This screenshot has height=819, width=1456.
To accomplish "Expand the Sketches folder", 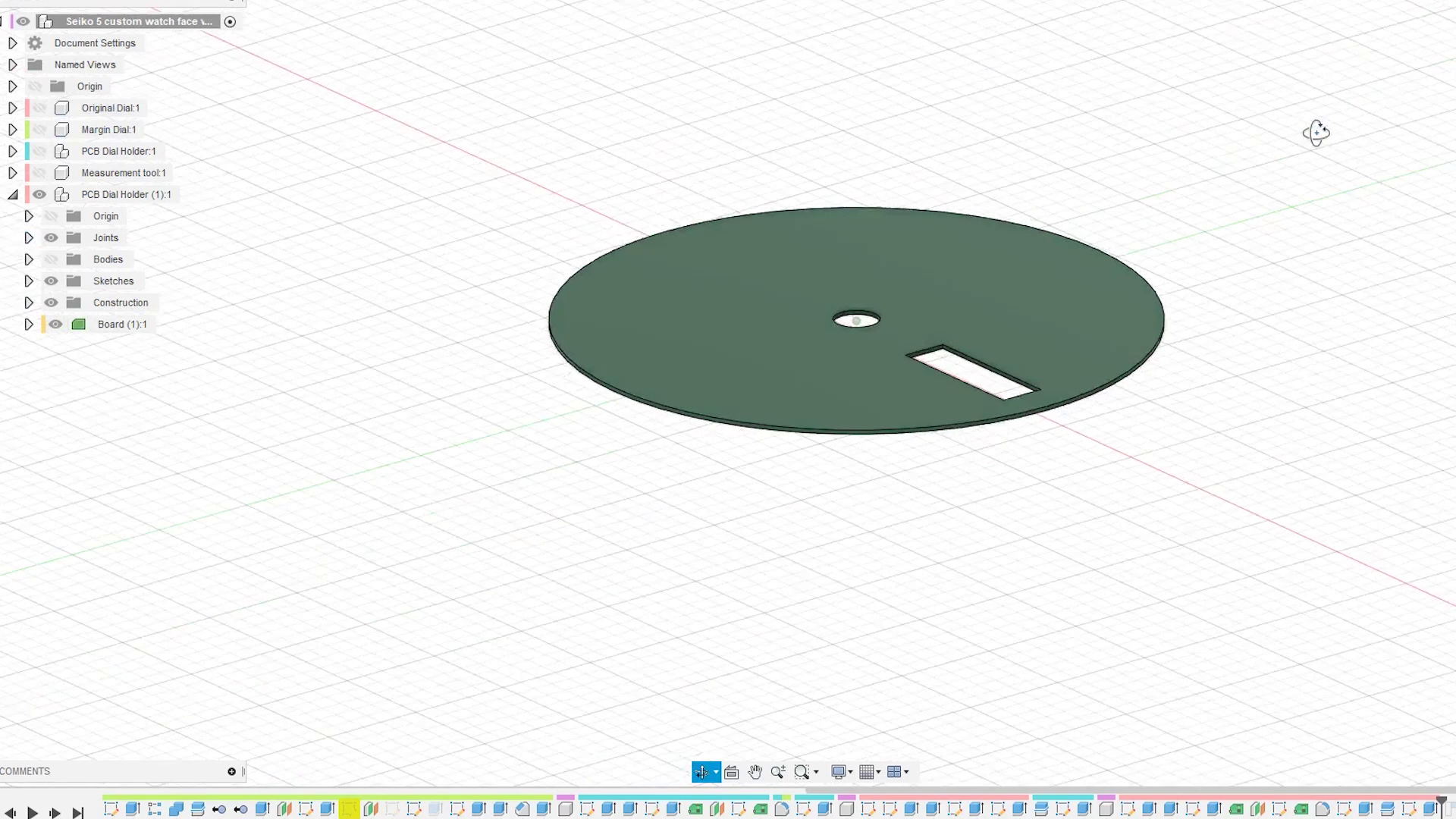I will [29, 281].
